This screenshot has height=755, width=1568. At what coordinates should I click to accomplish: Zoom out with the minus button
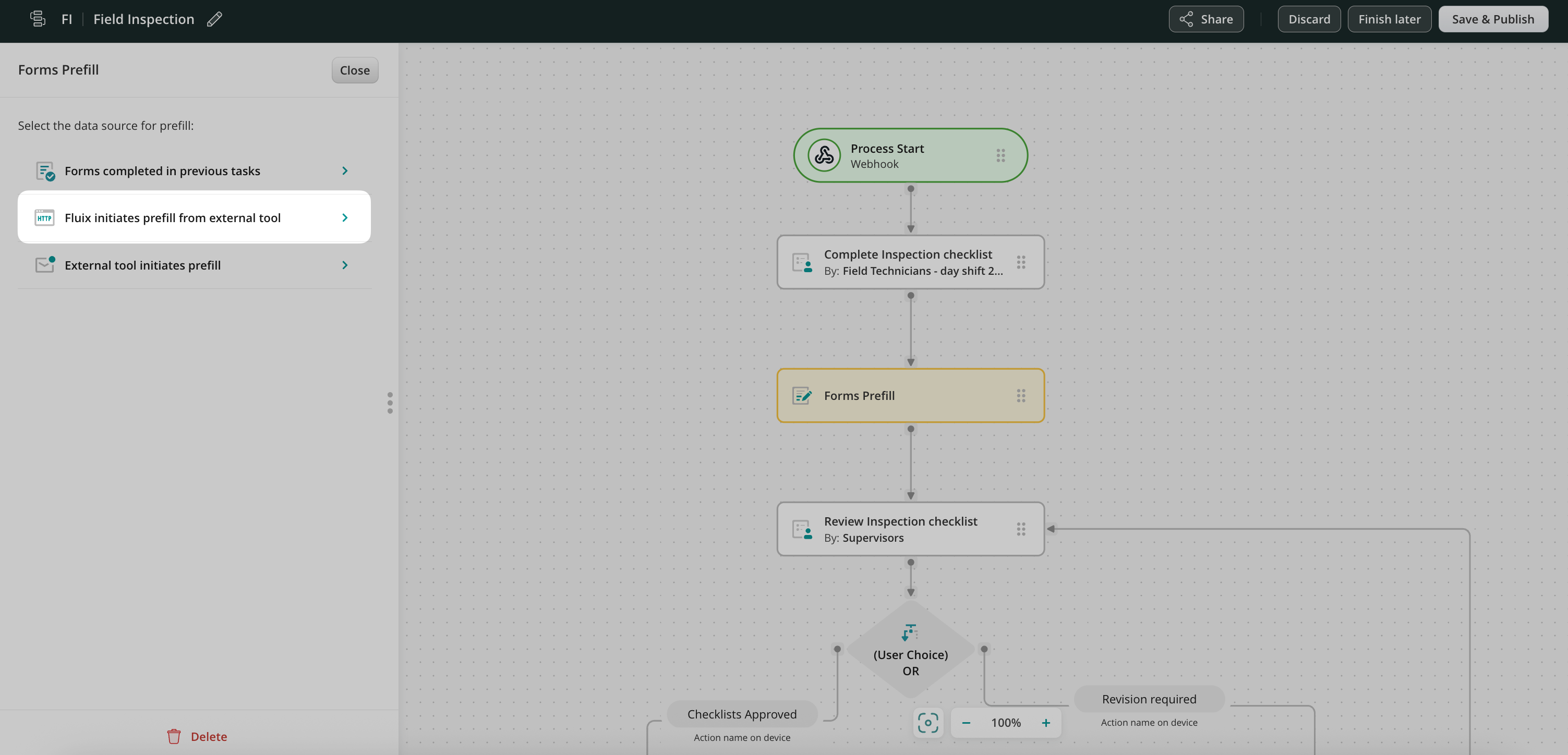(x=966, y=723)
